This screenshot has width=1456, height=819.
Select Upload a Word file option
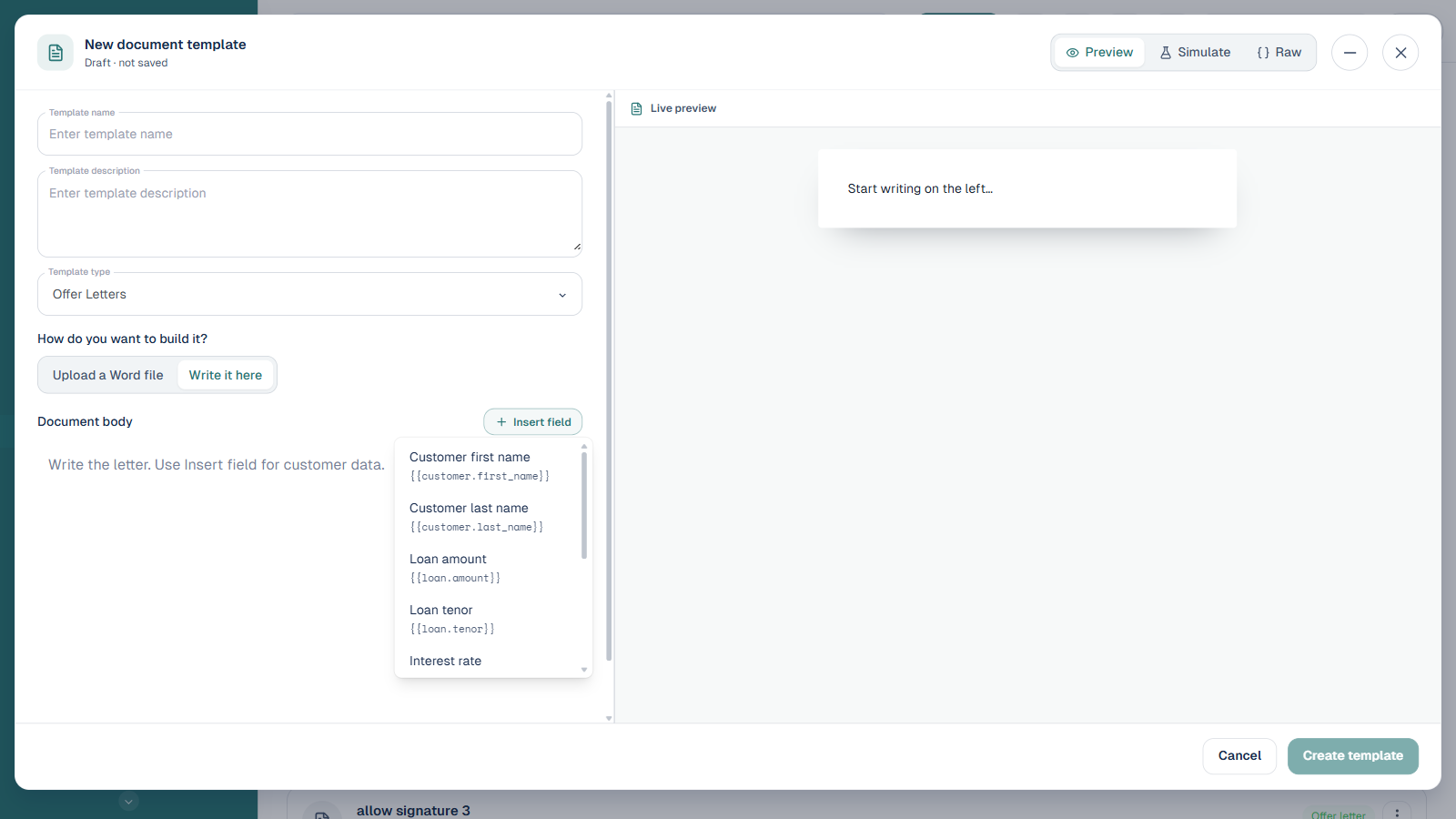pyautogui.click(x=108, y=375)
